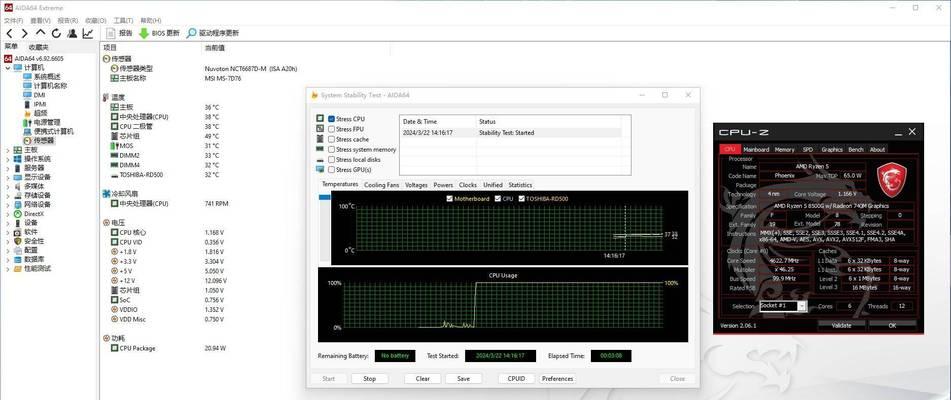Select 系统概述 in the sidebar tree
The width and height of the screenshot is (951, 400).
click(x=47, y=77)
